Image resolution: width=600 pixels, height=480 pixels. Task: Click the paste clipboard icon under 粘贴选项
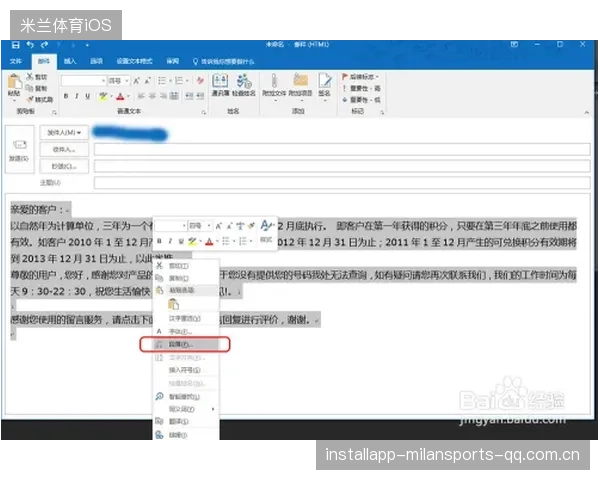click(173, 305)
